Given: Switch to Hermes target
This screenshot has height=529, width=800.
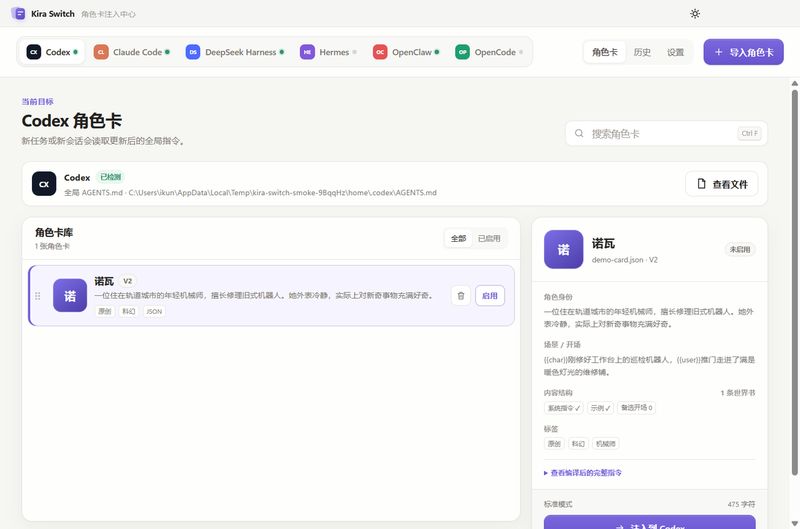Looking at the screenshot, I should point(328,52).
